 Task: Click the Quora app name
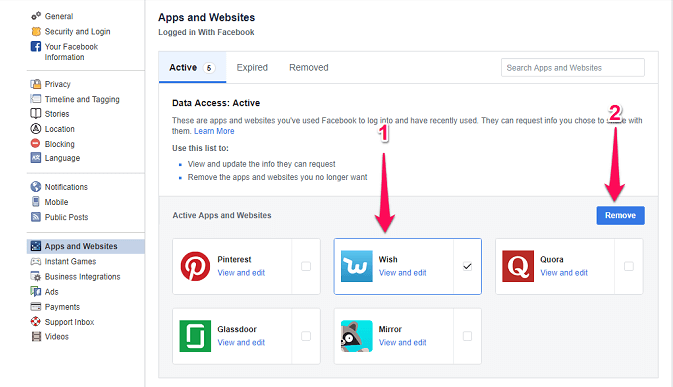click(552, 259)
